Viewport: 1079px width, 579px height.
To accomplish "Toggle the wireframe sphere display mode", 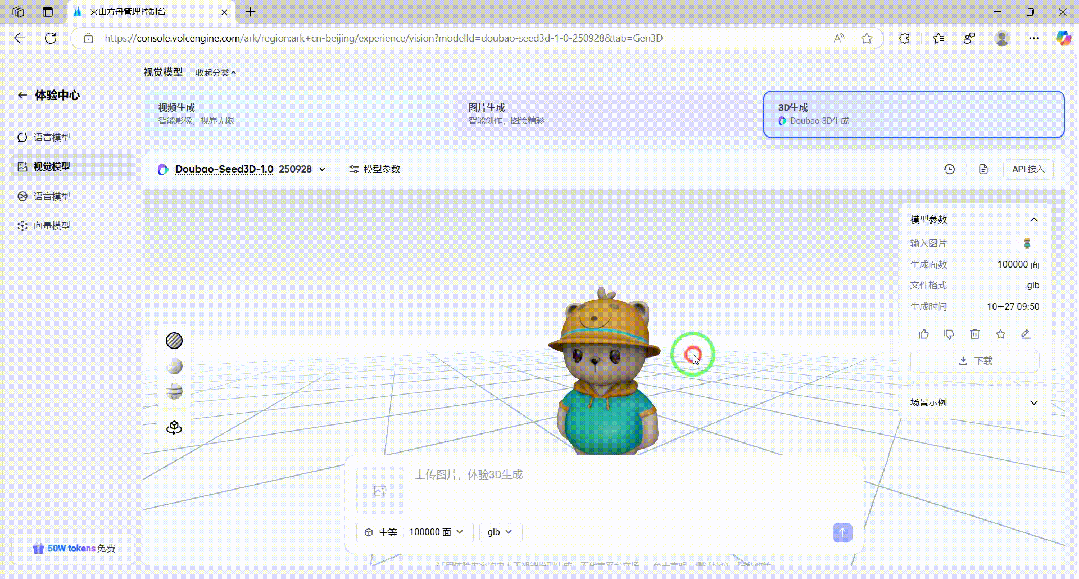I will pos(174,391).
